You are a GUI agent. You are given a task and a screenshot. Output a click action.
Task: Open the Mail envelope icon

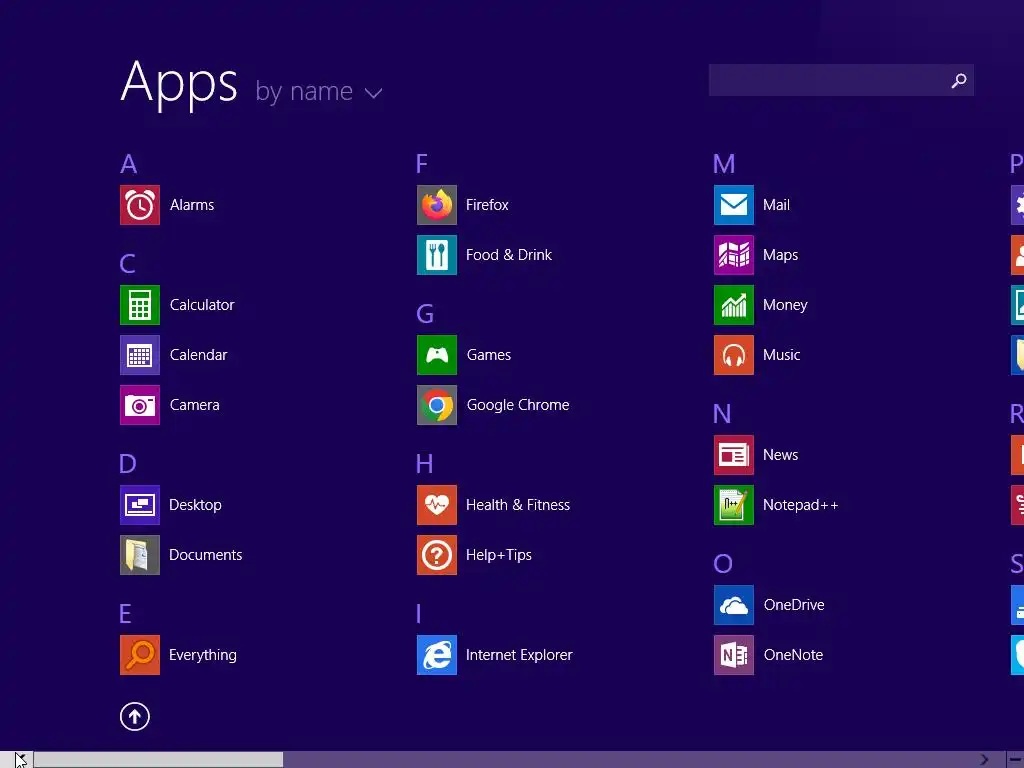point(734,205)
